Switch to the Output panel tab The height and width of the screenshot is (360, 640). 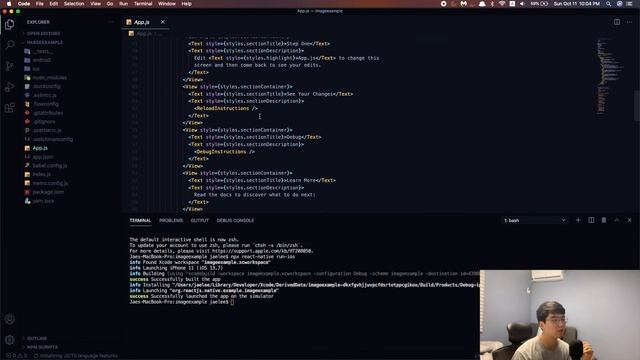pos(200,220)
